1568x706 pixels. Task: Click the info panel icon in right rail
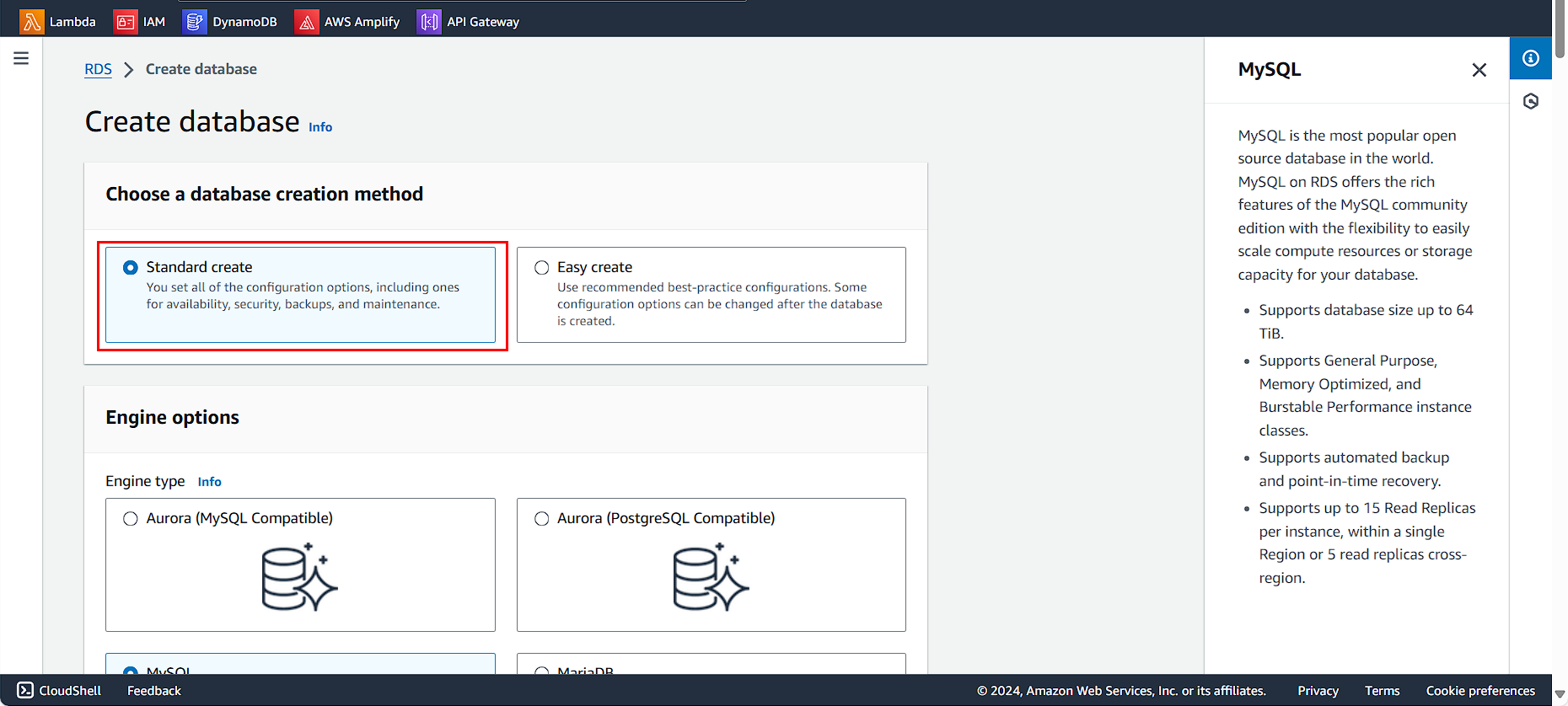point(1530,58)
